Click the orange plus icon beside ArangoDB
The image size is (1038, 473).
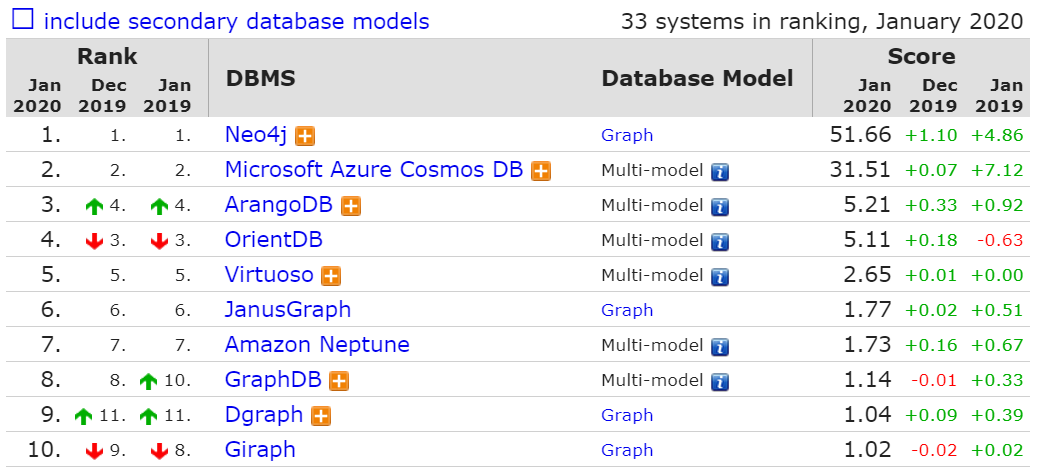pyautogui.click(x=351, y=206)
